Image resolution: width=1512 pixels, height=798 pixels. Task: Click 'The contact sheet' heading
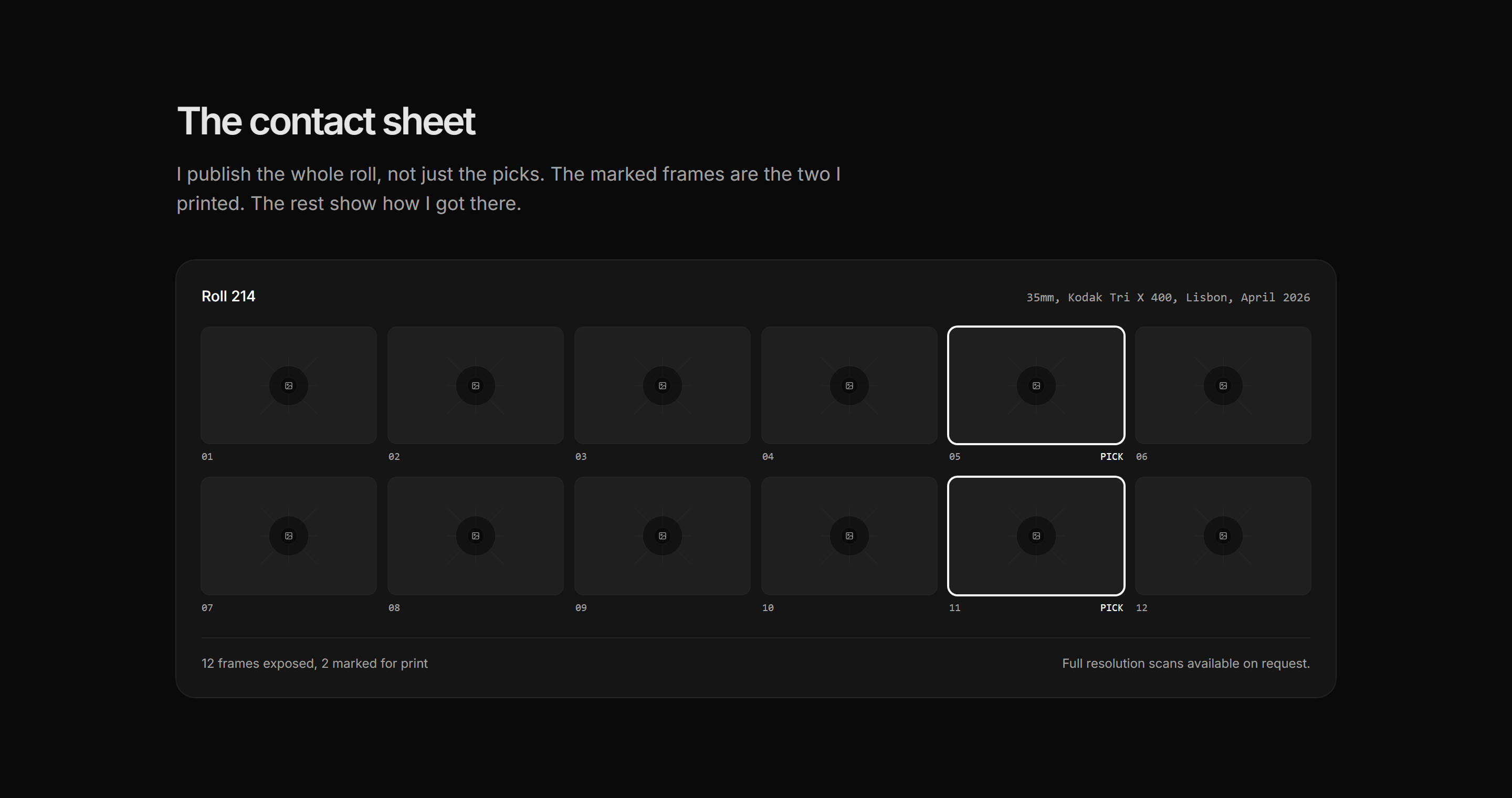point(325,121)
